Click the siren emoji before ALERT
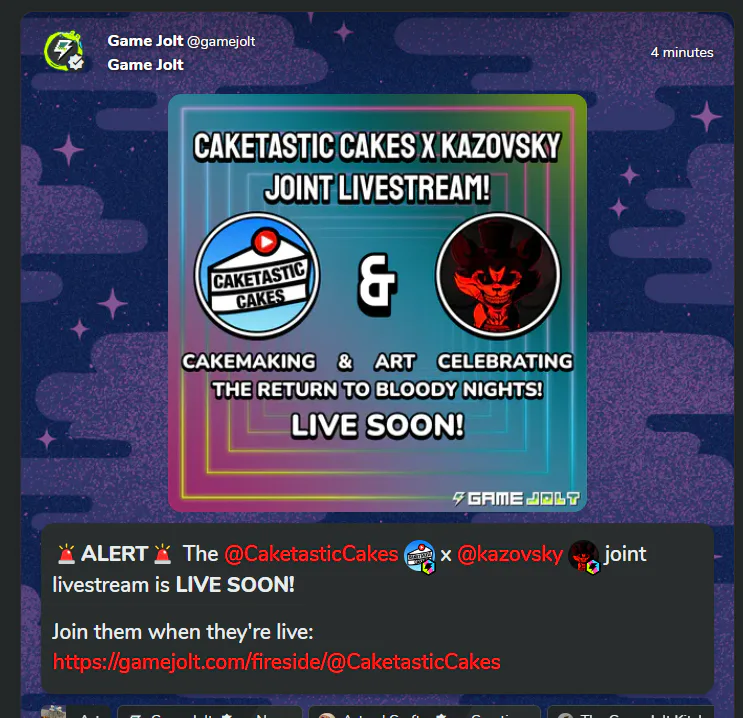 coord(66,554)
